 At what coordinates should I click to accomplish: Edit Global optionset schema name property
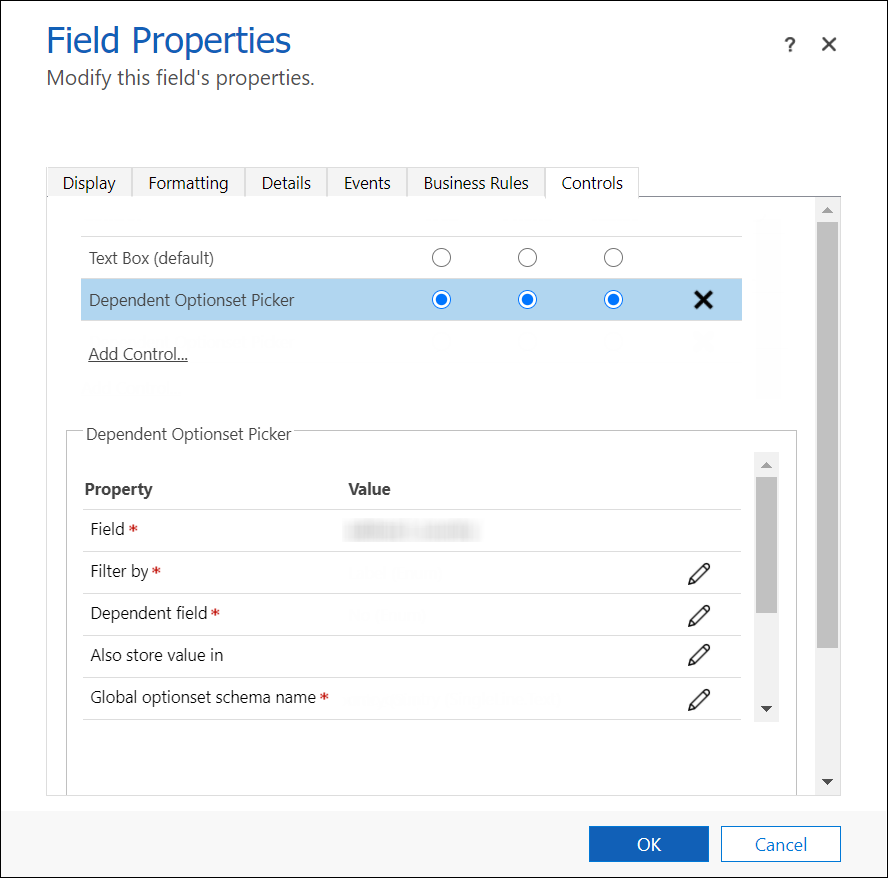point(699,699)
